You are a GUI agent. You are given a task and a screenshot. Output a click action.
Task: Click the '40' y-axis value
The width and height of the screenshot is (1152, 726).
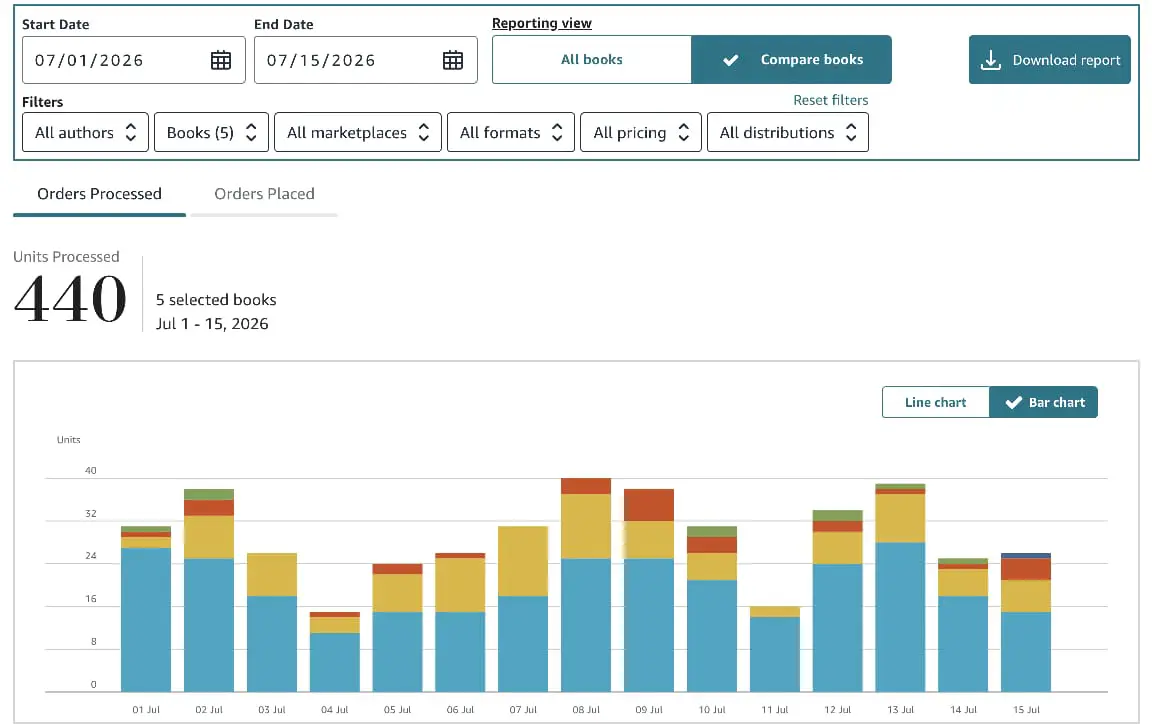(90, 470)
